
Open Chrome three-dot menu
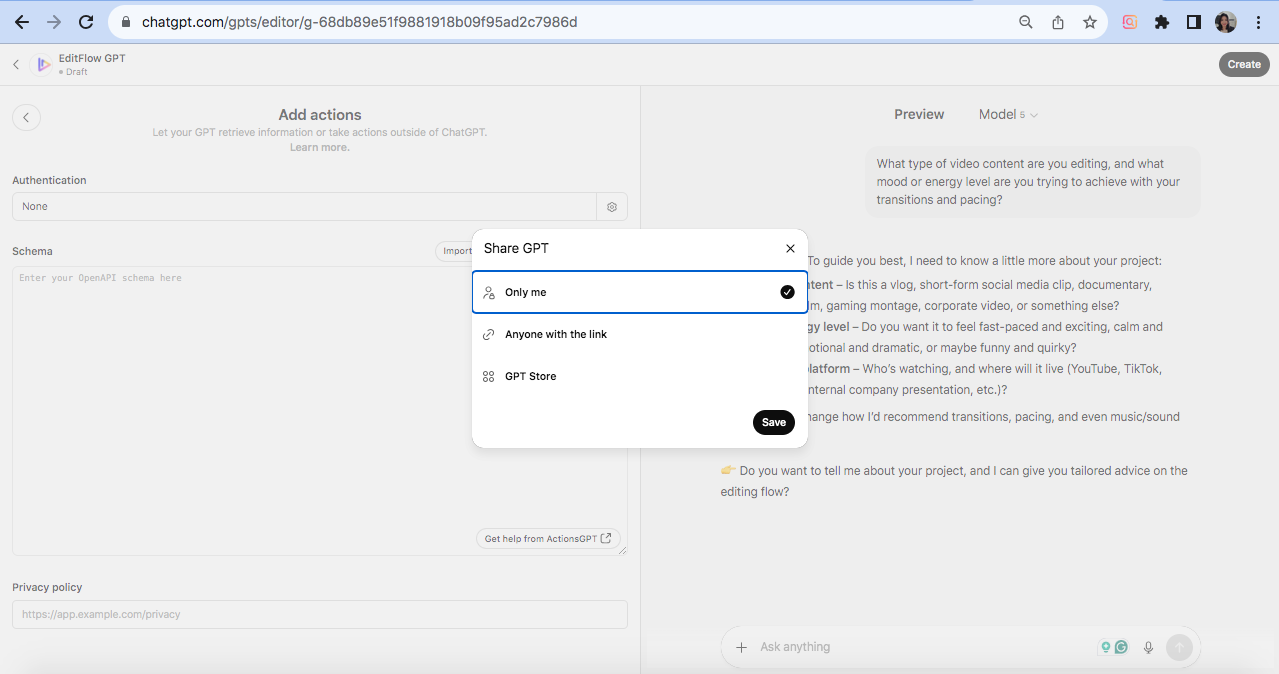point(1258,22)
